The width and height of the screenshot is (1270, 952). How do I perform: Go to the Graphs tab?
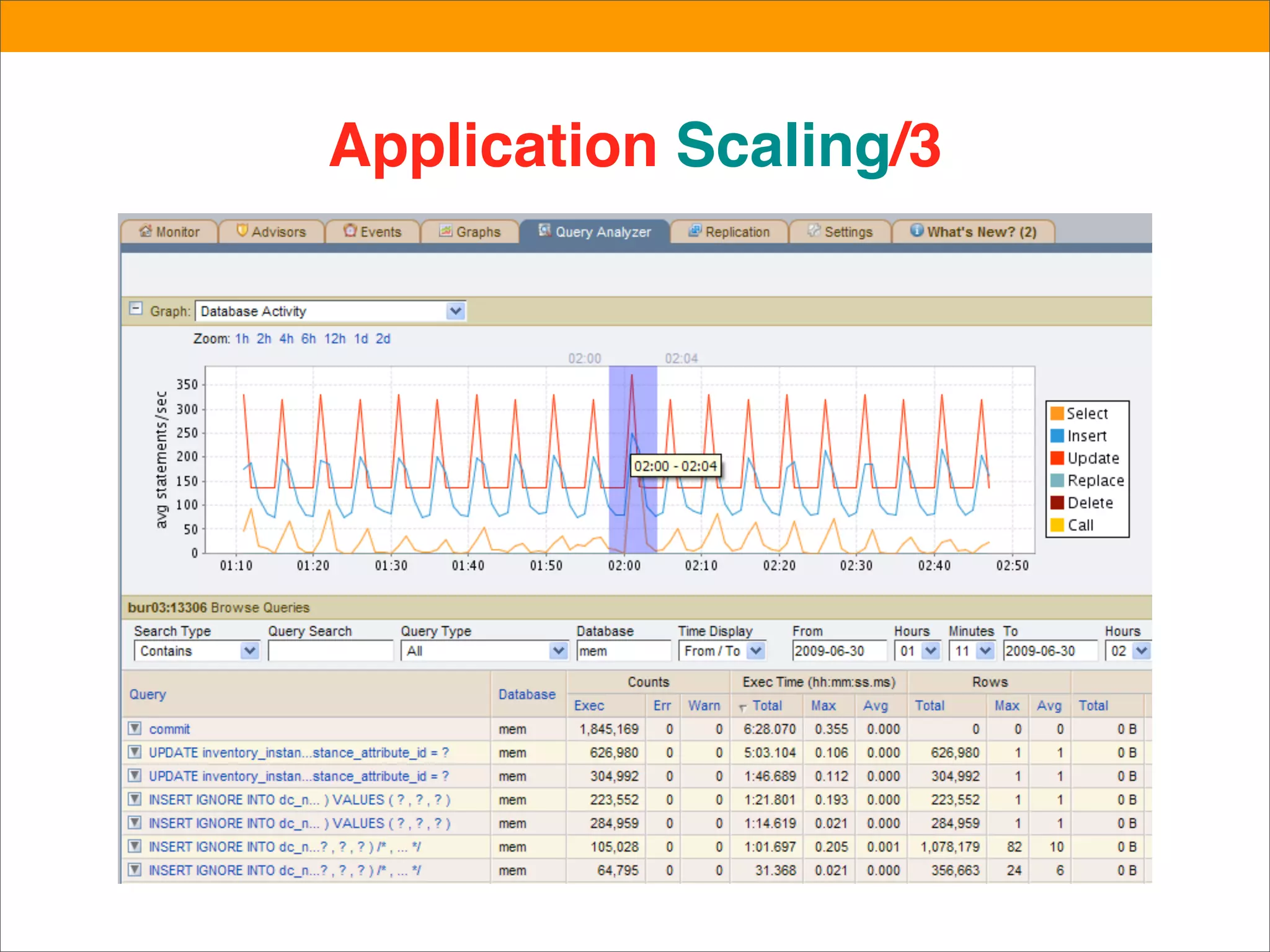469,232
